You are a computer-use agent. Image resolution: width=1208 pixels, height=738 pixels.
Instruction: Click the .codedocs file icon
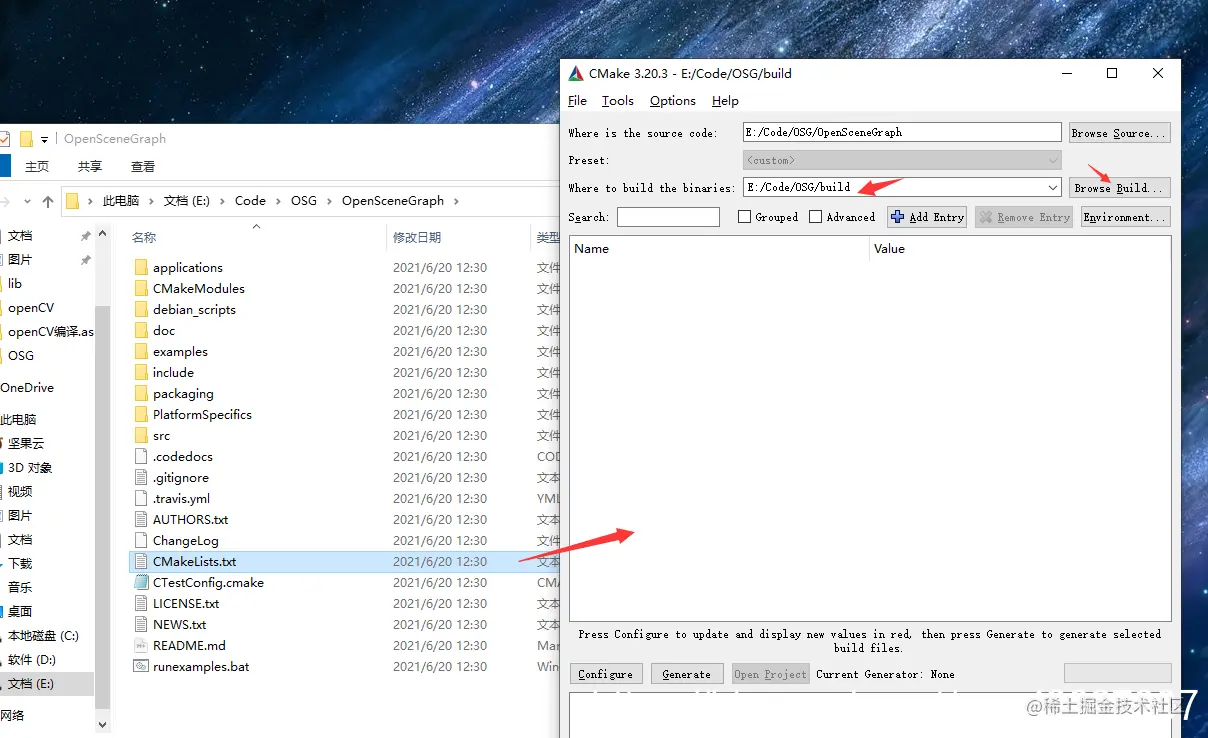pos(141,456)
